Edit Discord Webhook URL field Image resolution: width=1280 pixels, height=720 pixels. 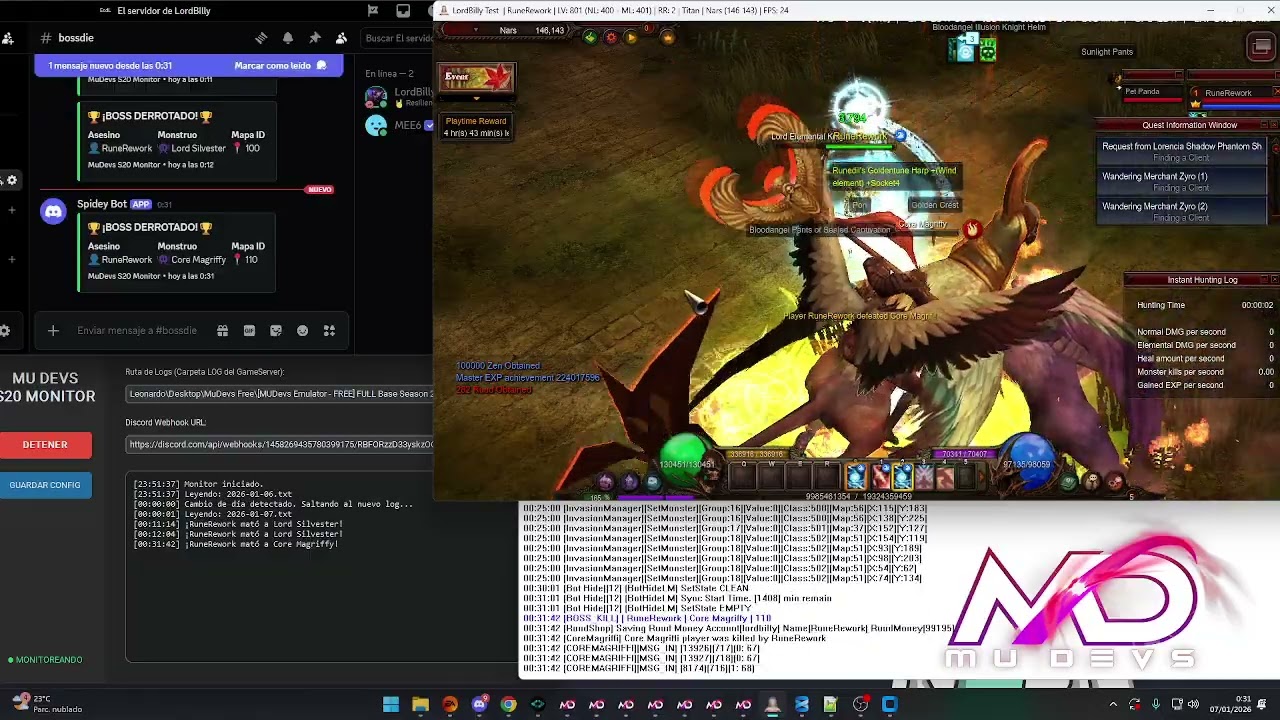pos(280,444)
